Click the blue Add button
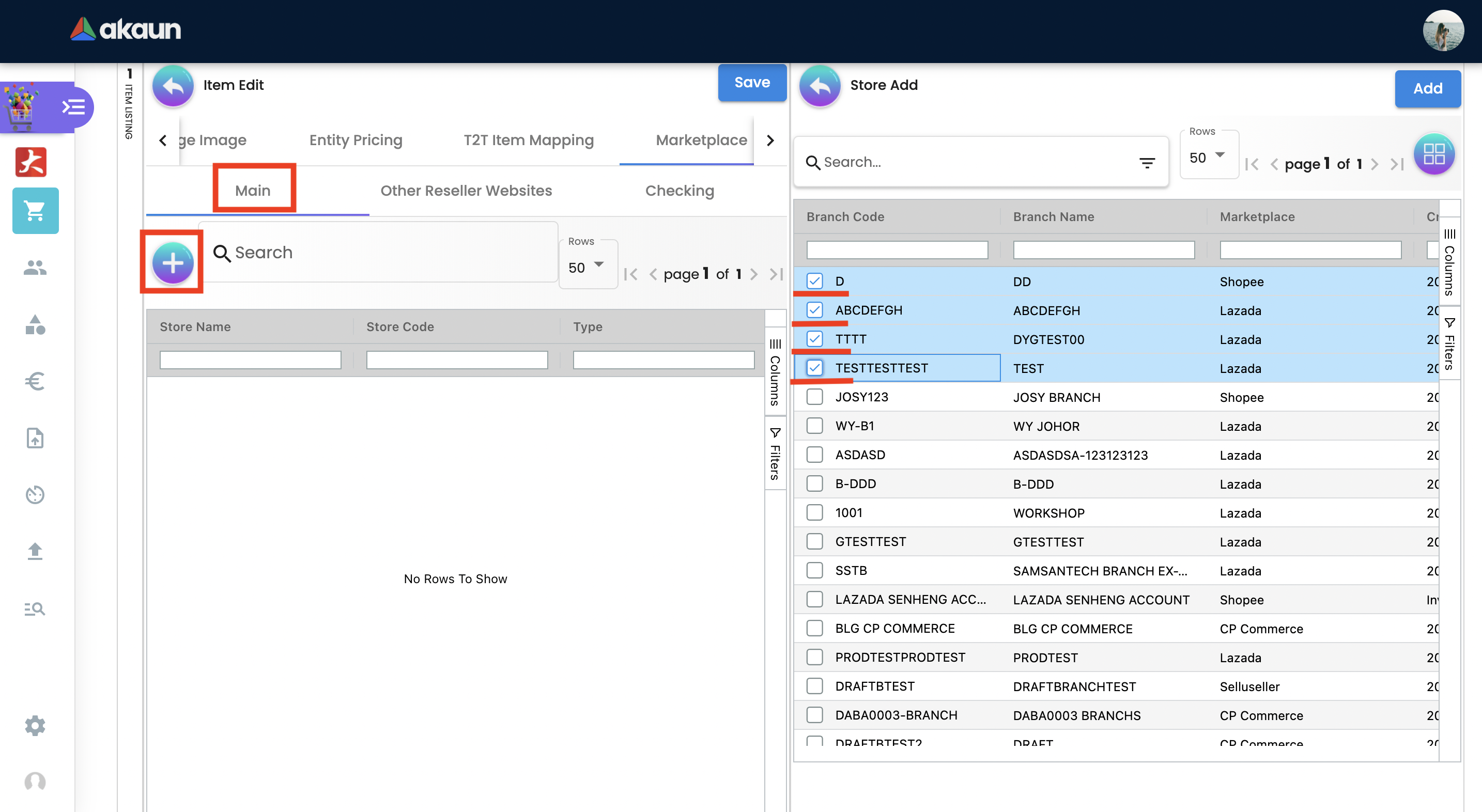The height and width of the screenshot is (812, 1482). [x=1427, y=88]
